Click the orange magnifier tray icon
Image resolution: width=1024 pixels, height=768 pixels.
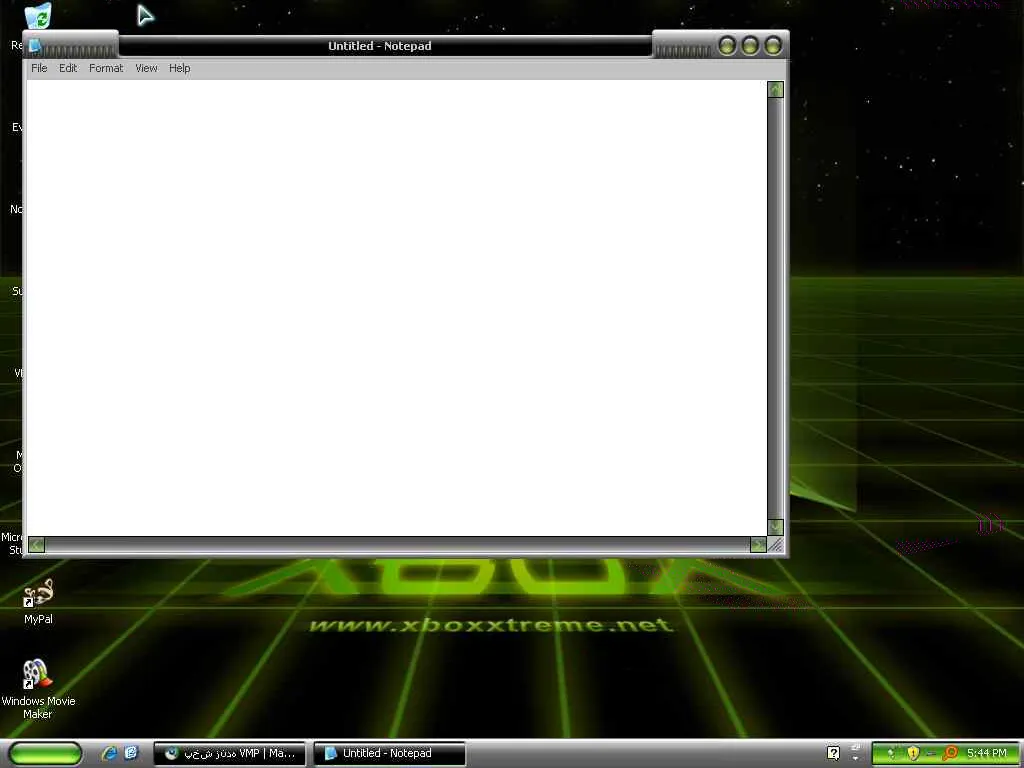[x=950, y=753]
